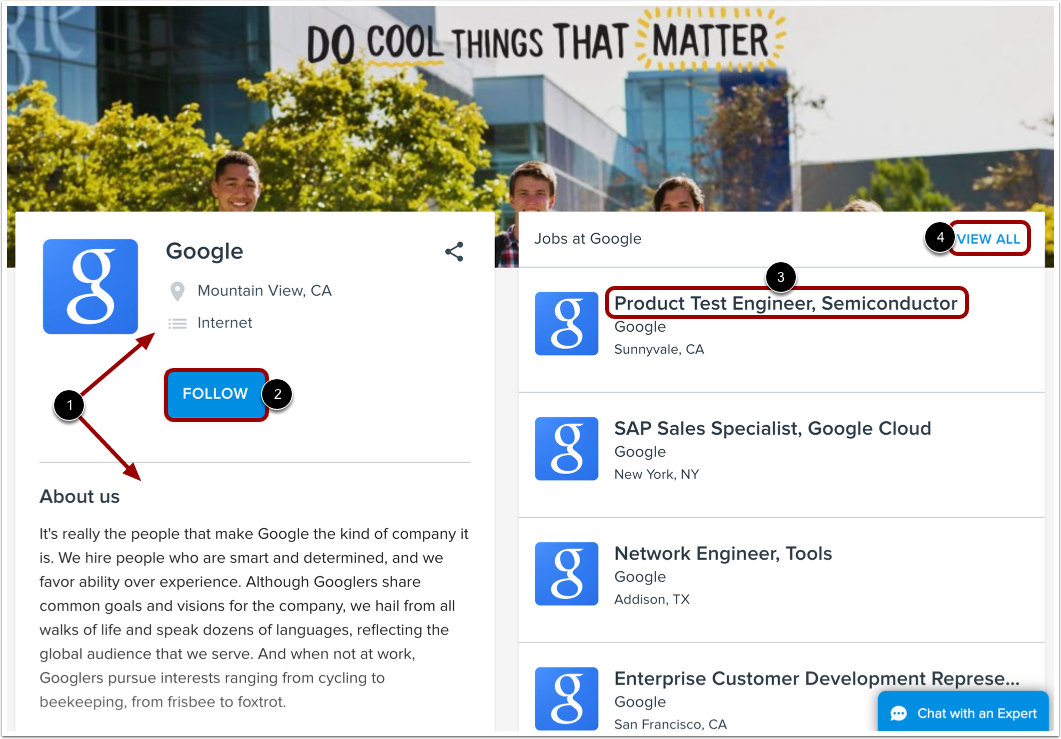Image resolution: width=1061 pixels, height=739 pixels.
Task: Click logo beside Enterprise Customer Development job
Action: (x=566, y=698)
